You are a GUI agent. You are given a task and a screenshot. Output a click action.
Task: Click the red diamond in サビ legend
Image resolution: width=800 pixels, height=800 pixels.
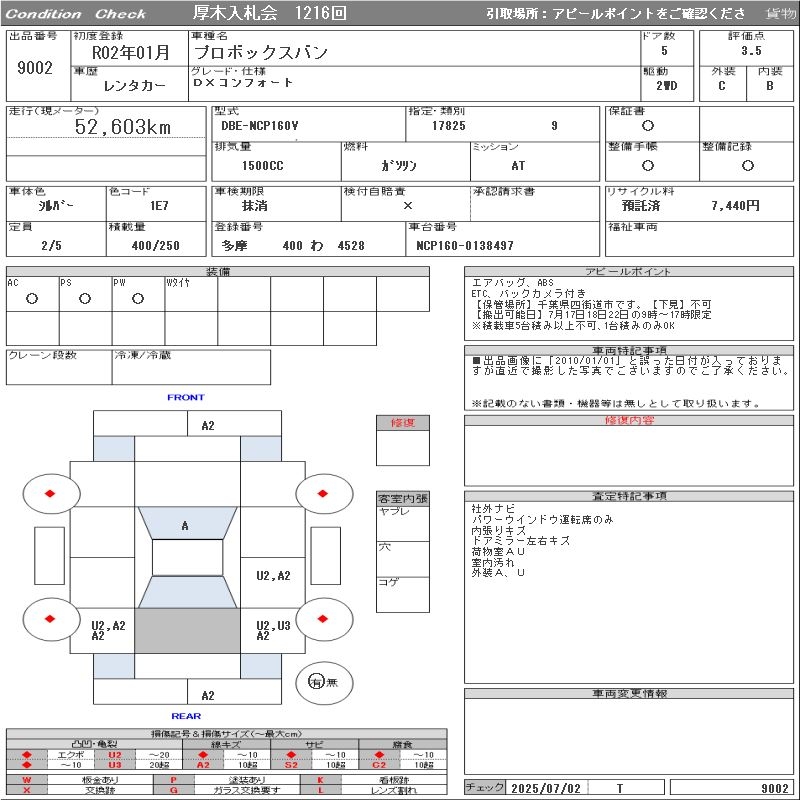[x=291, y=755]
